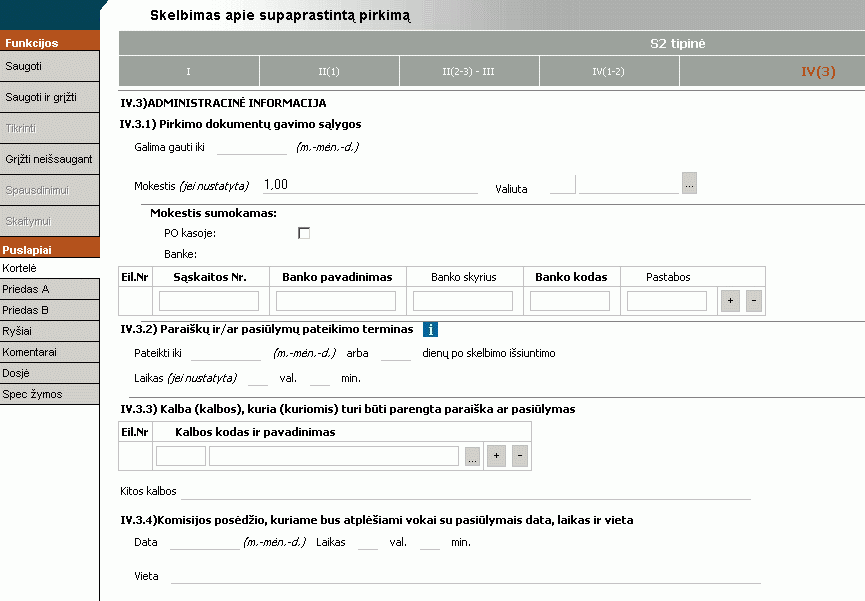Go to the Ryšiai page

[50, 331]
